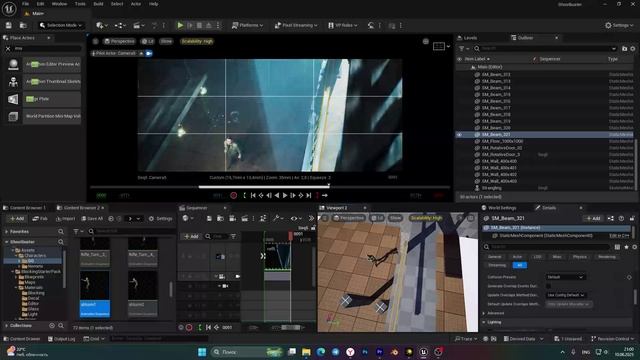The width and height of the screenshot is (640, 360).
Task: Play forward in viewport transport controls
Action: [285, 196]
